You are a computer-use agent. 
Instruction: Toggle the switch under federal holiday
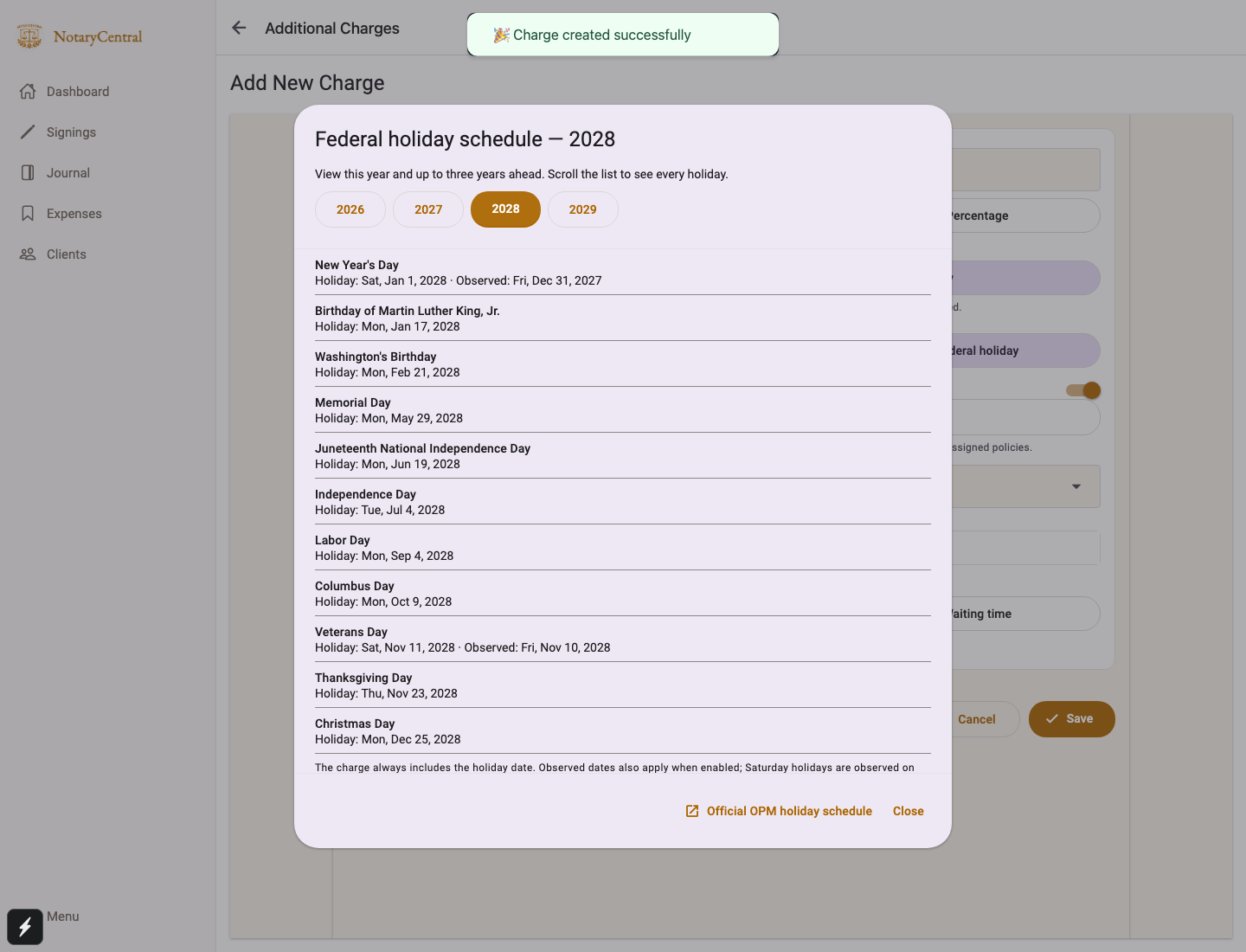(1083, 390)
